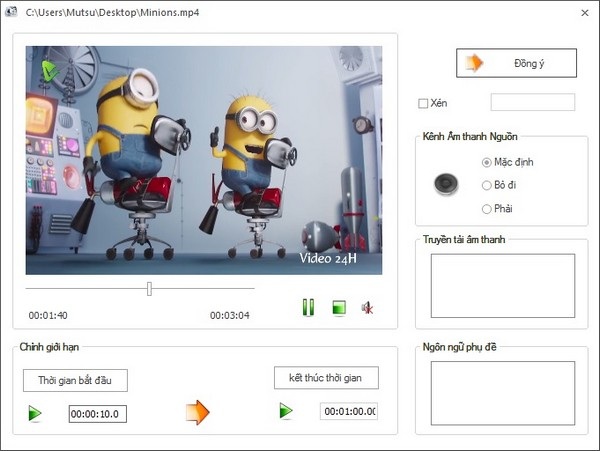Click the orange arrow in Chỉnh giới hạn
This screenshot has width=600, height=451.
click(x=197, y=412)
